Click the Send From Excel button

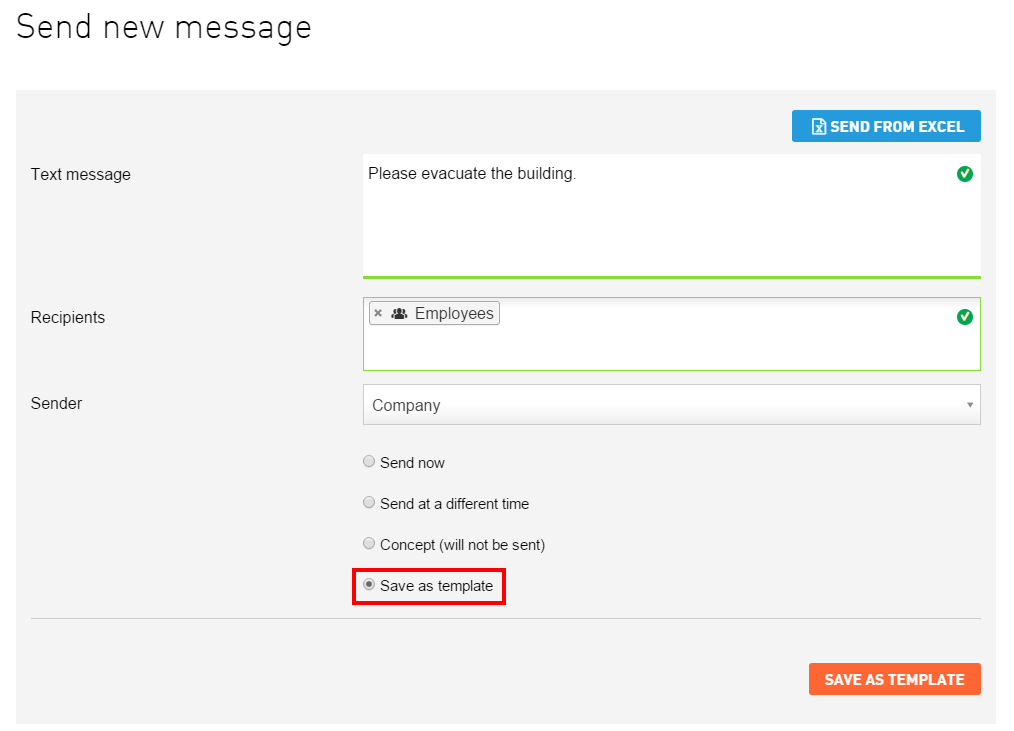pos(886,126)
